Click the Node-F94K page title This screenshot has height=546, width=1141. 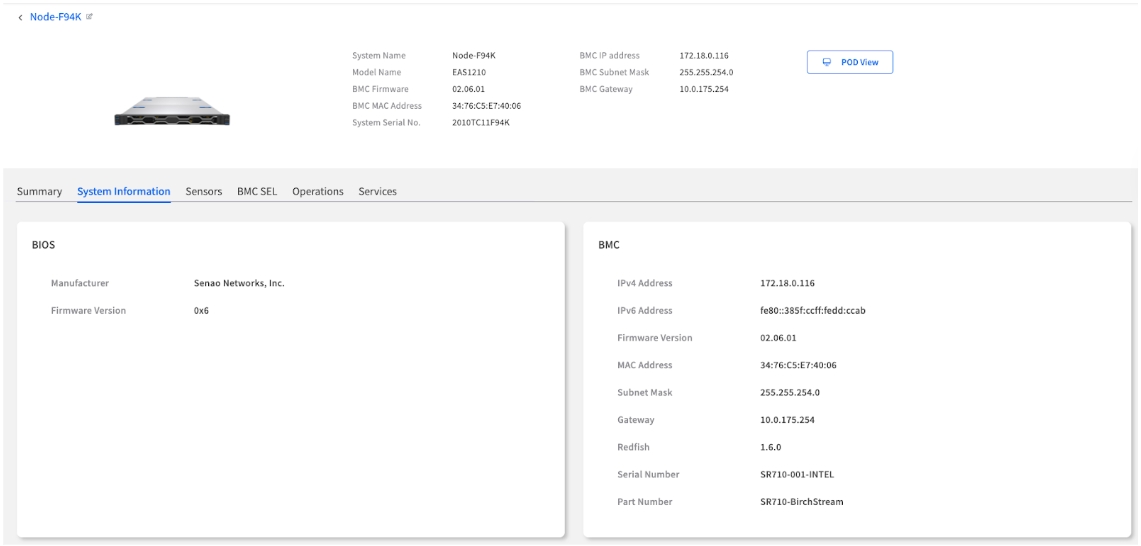(x=55, y=18)
